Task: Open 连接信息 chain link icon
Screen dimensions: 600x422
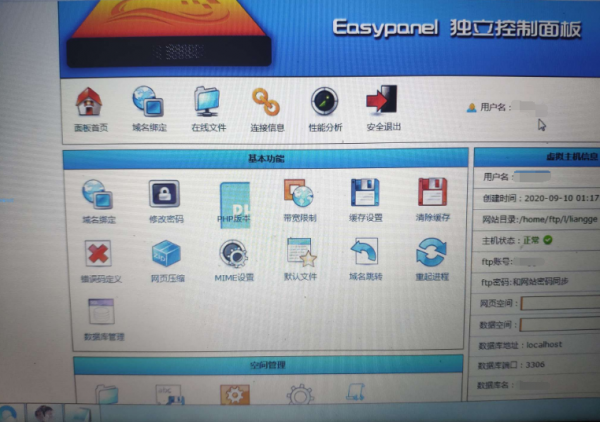Action: click(x=266, y=102)
